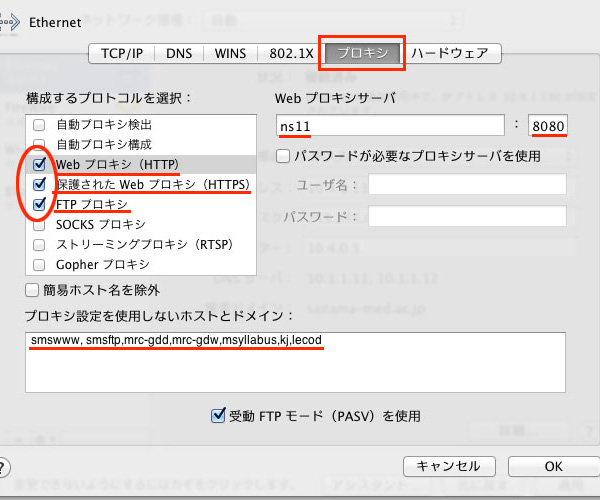The width and height of the screenshot is (600, 500).
Task: Click the port field showing 8080
Action: pyautogui.click(x=547, y=125)
